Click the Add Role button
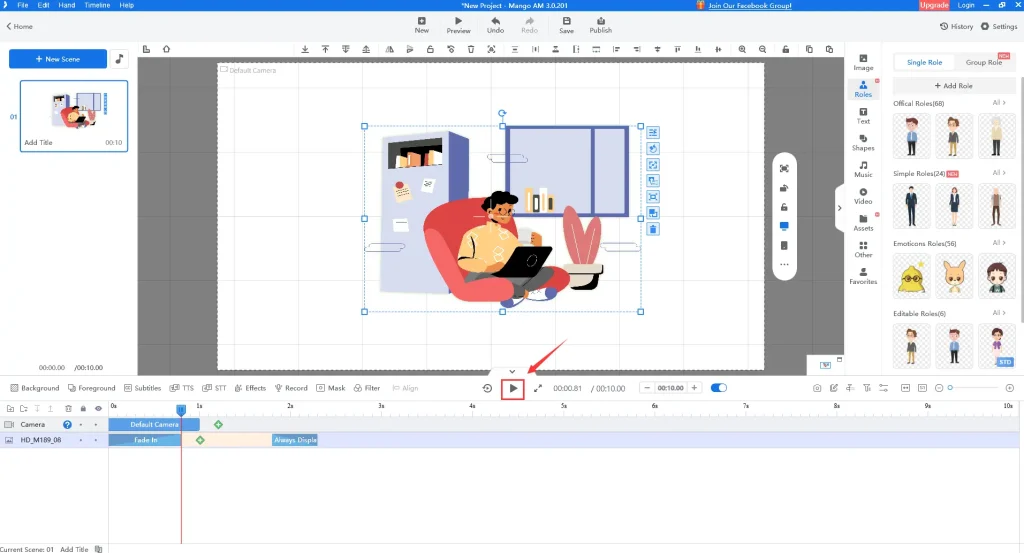 click(952, 86)
